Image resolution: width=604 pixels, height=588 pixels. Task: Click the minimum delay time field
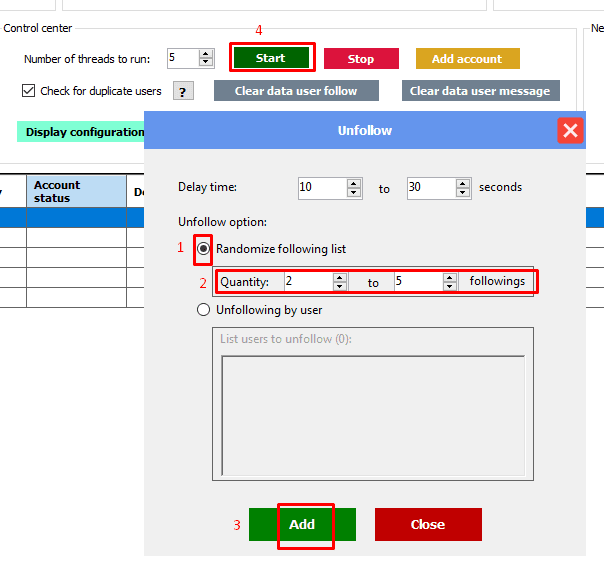[321, 187]
